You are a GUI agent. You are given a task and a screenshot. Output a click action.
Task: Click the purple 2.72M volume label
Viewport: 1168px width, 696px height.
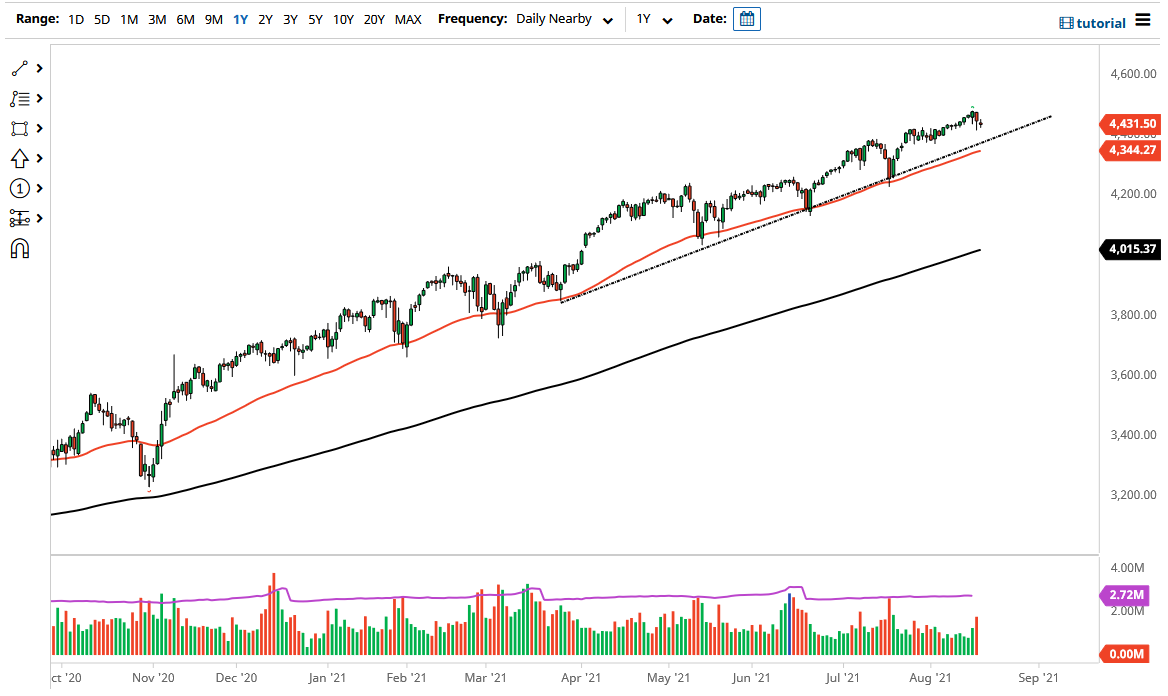(1128, 595)
